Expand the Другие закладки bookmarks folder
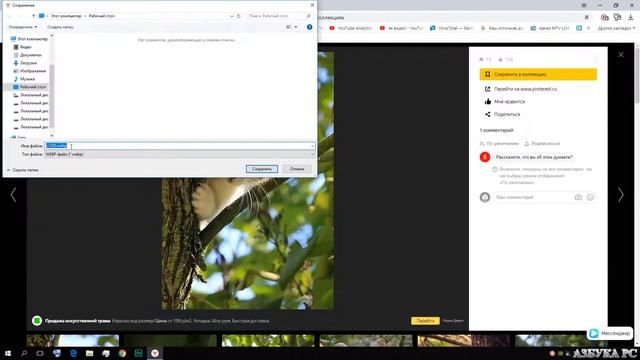This screenshot has width=640, height=360. [616, 28]
